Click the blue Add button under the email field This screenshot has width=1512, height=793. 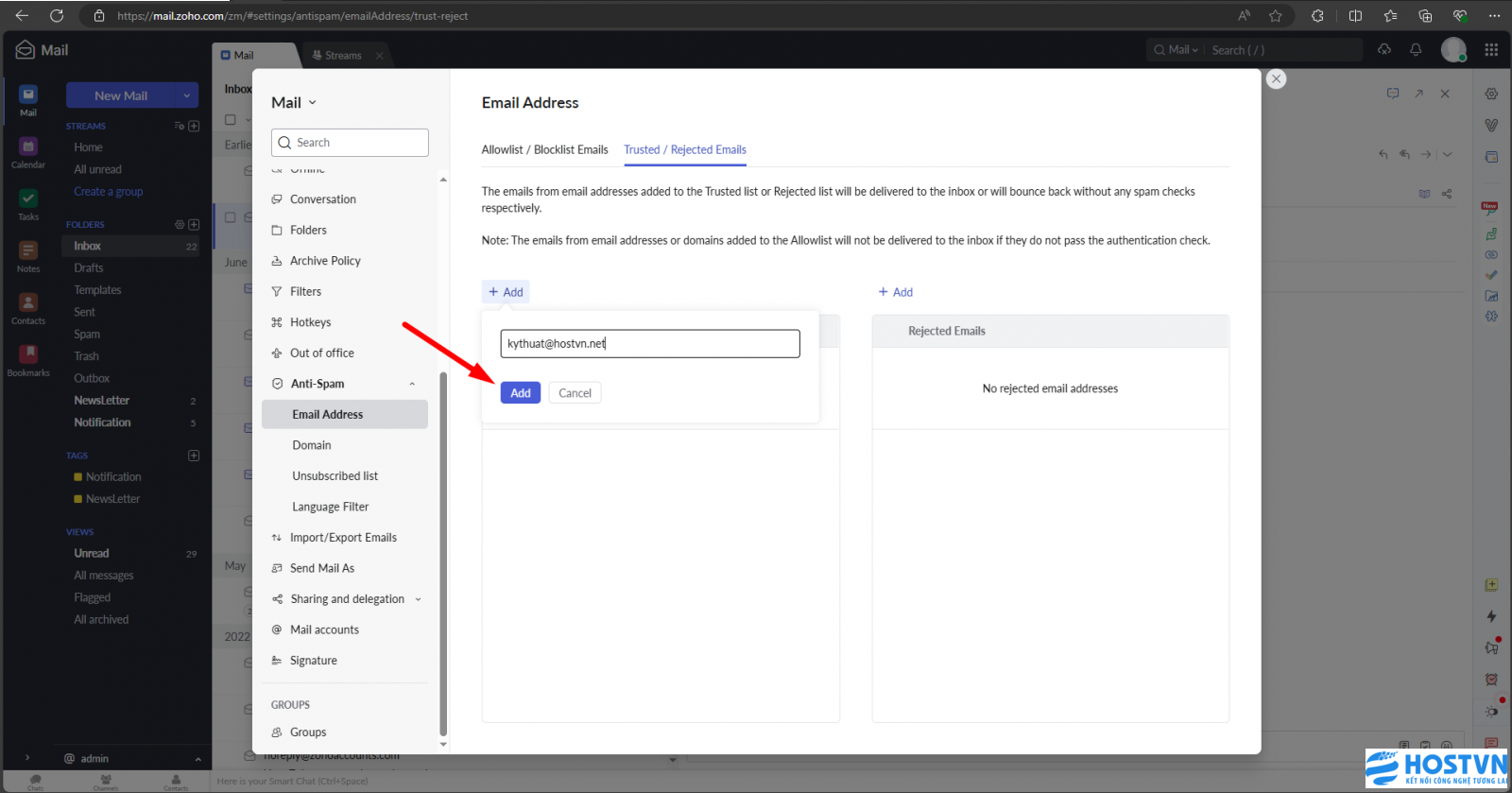pyautogui.click(x=521, y=393)
